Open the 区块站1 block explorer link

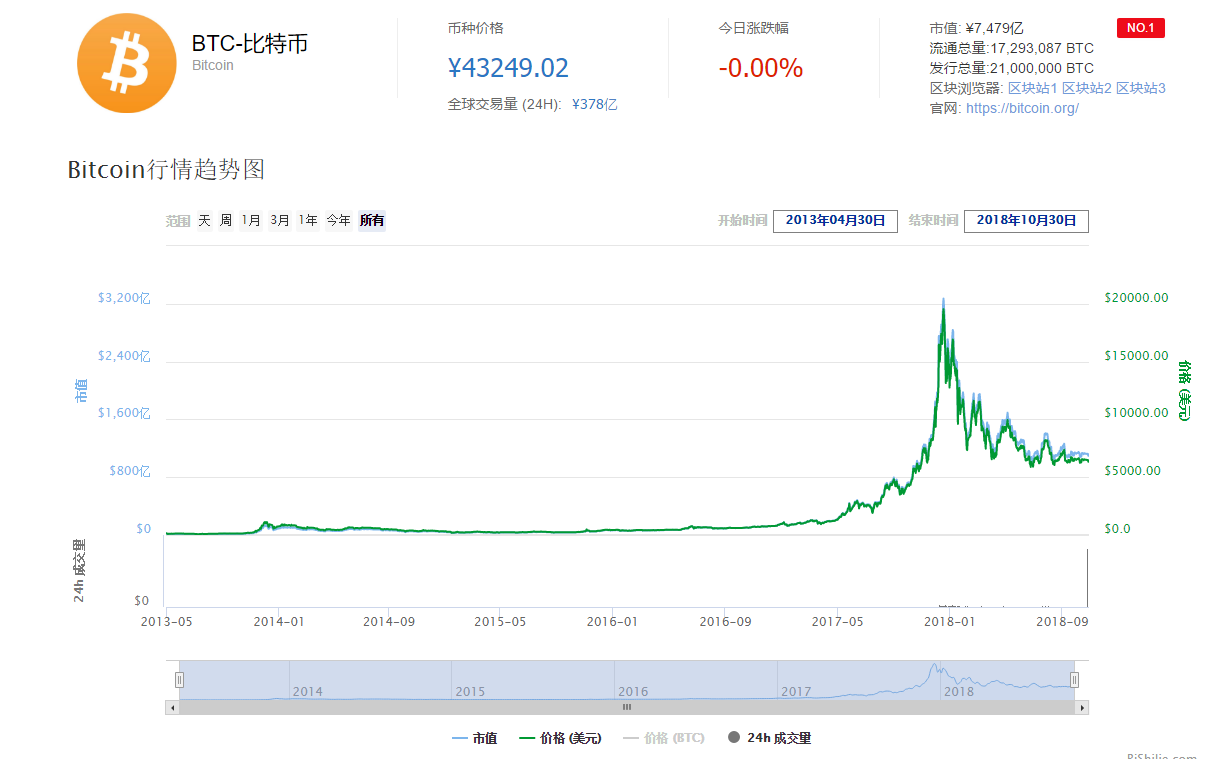pos(1033,88)
